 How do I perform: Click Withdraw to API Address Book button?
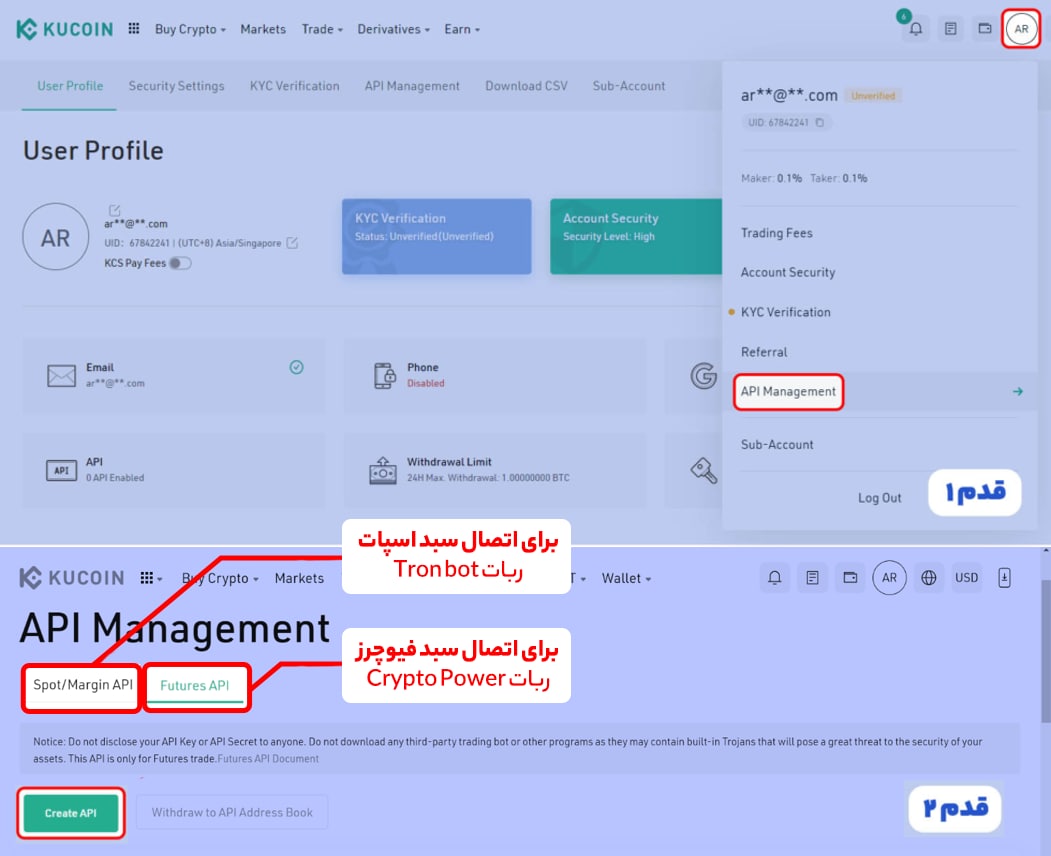(x=232, y=812)
